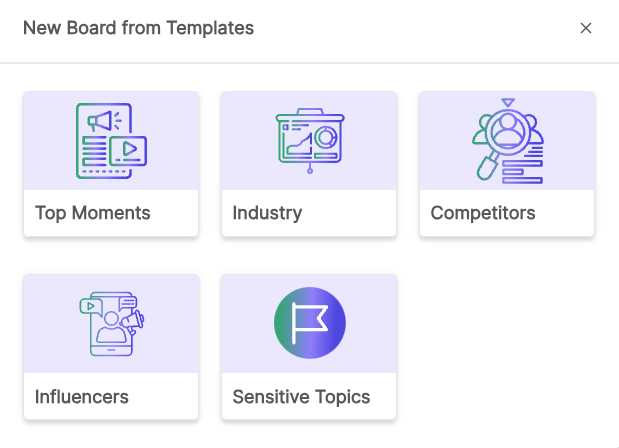The height and width of the screenshot is (448, 619).
Task: Select the Top Moments template label
Action: coord(92,213)
